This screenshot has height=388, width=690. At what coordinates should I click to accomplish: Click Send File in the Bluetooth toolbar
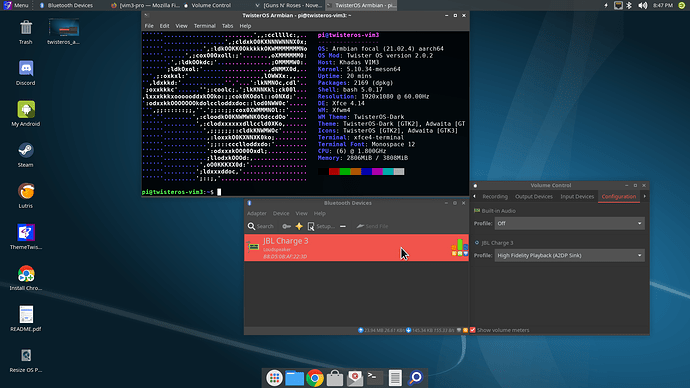click(372, 226)
